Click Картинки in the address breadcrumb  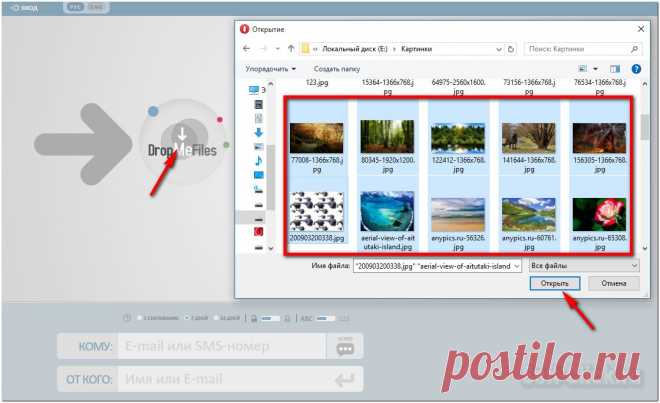(416, 49)
